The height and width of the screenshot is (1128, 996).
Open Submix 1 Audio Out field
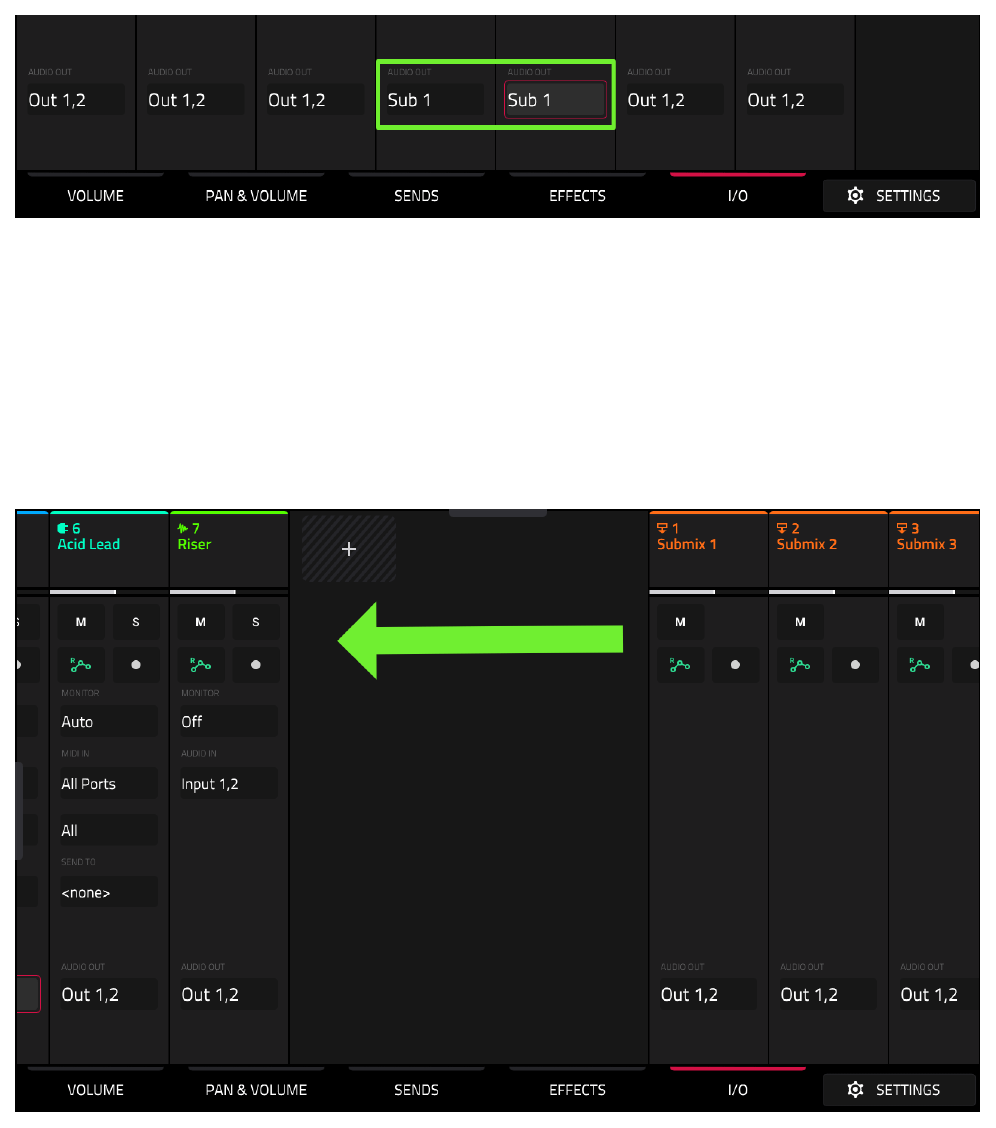(708, 994)
